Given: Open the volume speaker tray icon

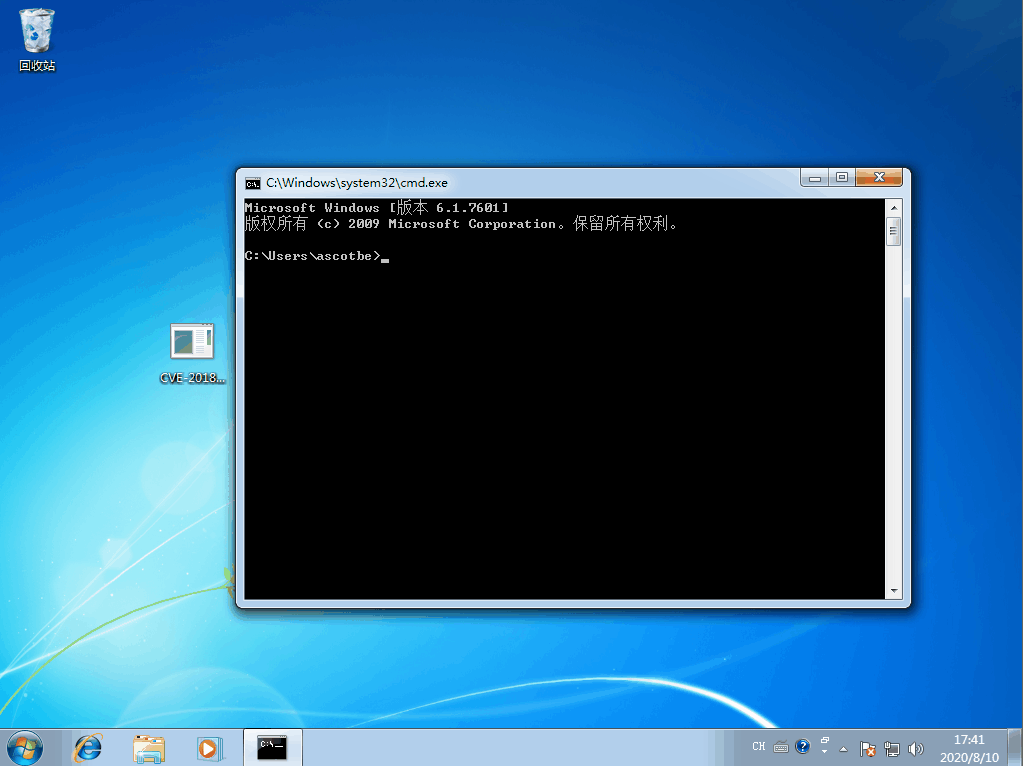Looking at the screenshot, I should 915,748.
